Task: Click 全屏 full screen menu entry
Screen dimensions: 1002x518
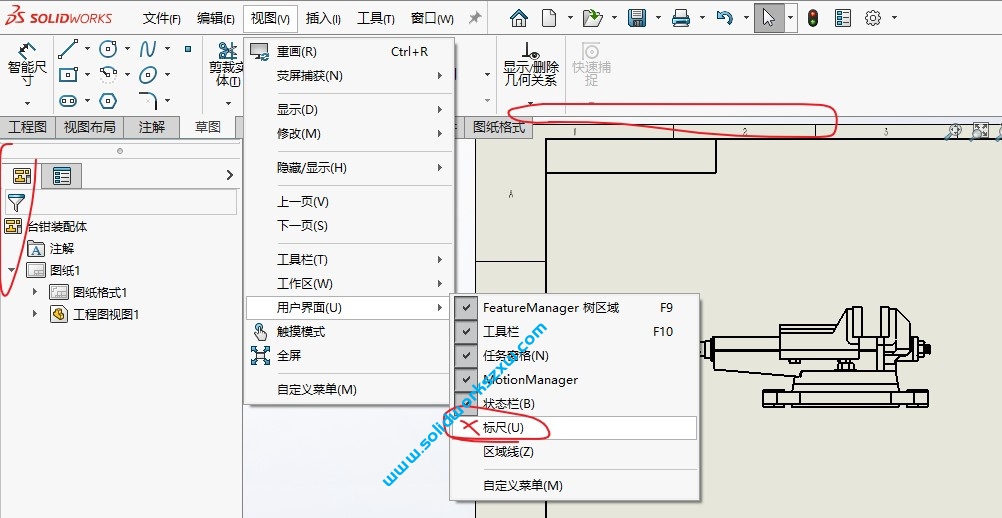Action: click(x=289, y=356)
